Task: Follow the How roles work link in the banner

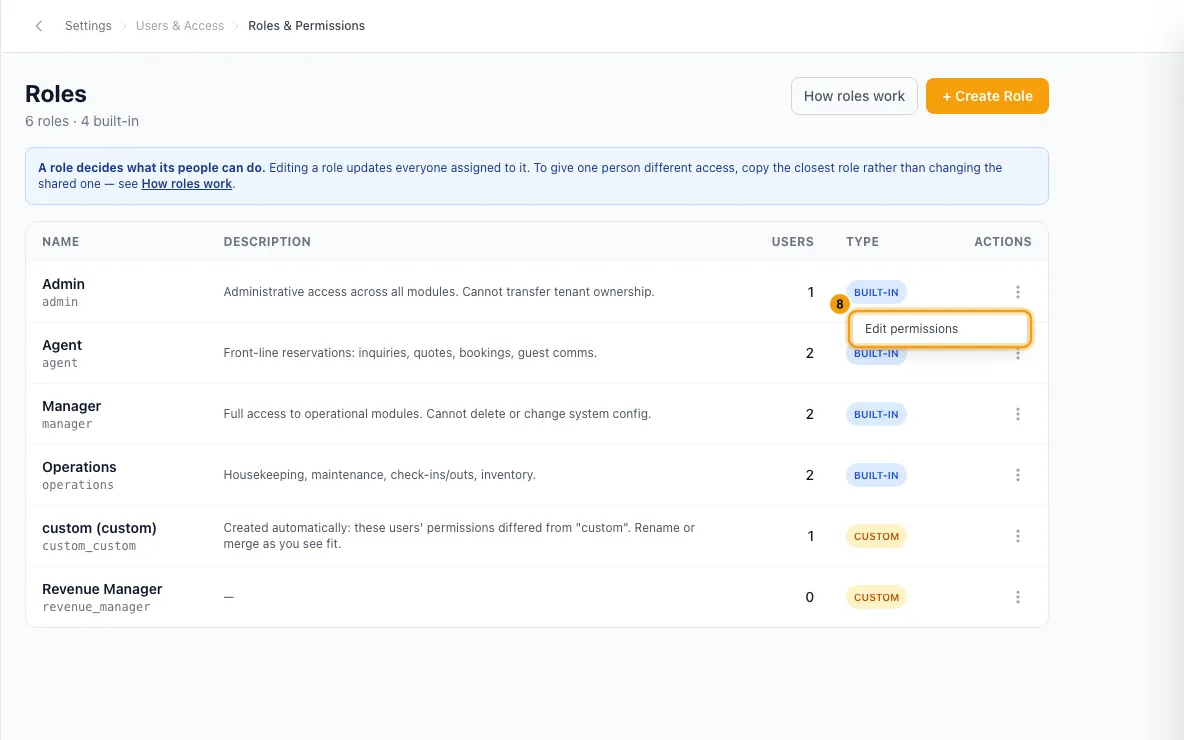Action: [187, 184]
